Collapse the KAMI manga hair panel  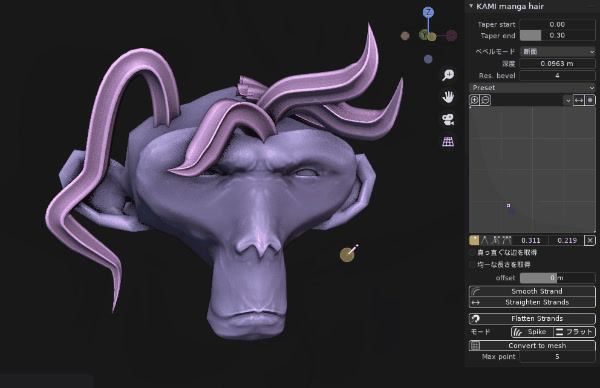[x=471, y=6]
